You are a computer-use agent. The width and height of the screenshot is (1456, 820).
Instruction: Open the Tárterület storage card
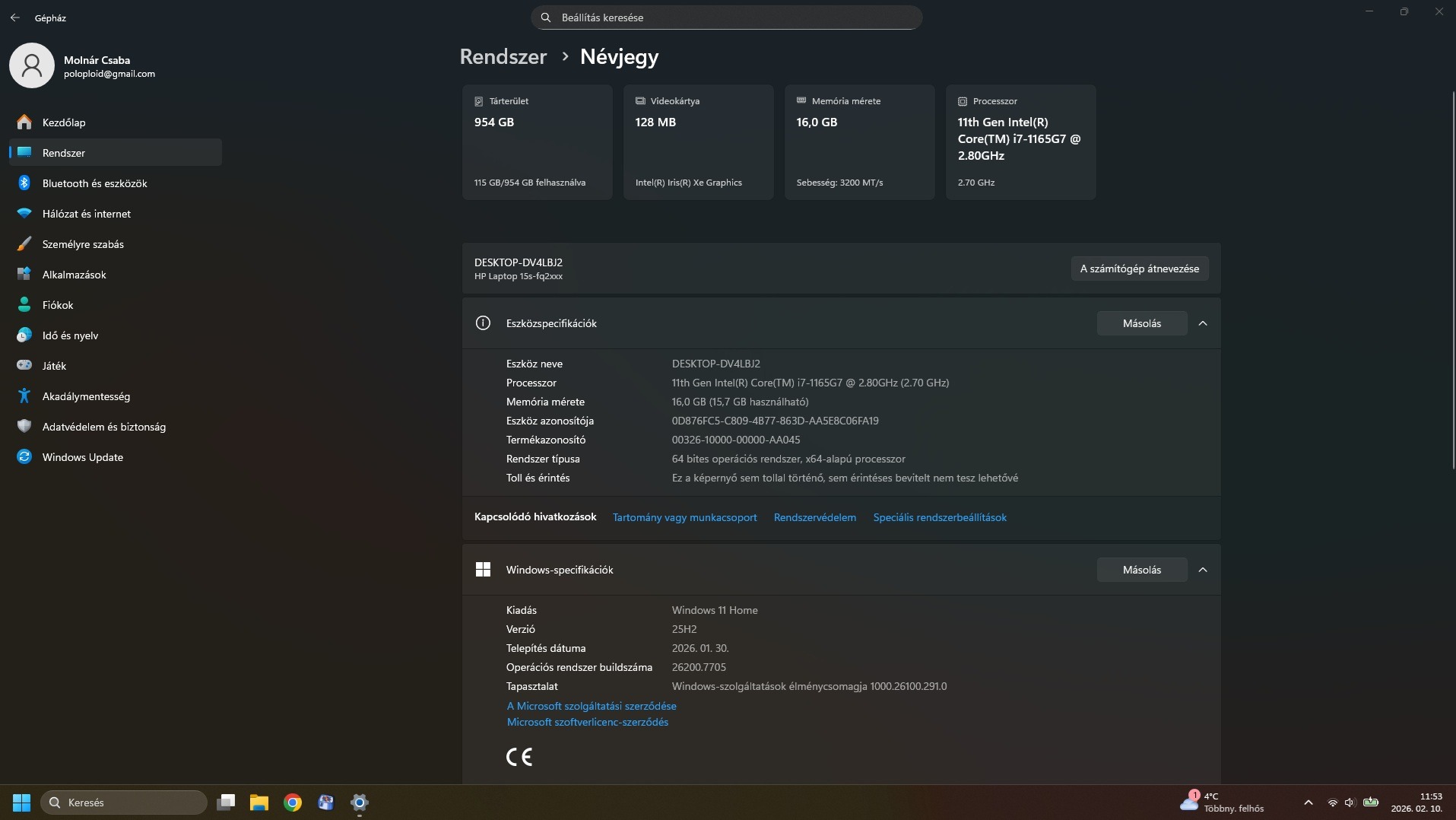click(x=538, y=142)
